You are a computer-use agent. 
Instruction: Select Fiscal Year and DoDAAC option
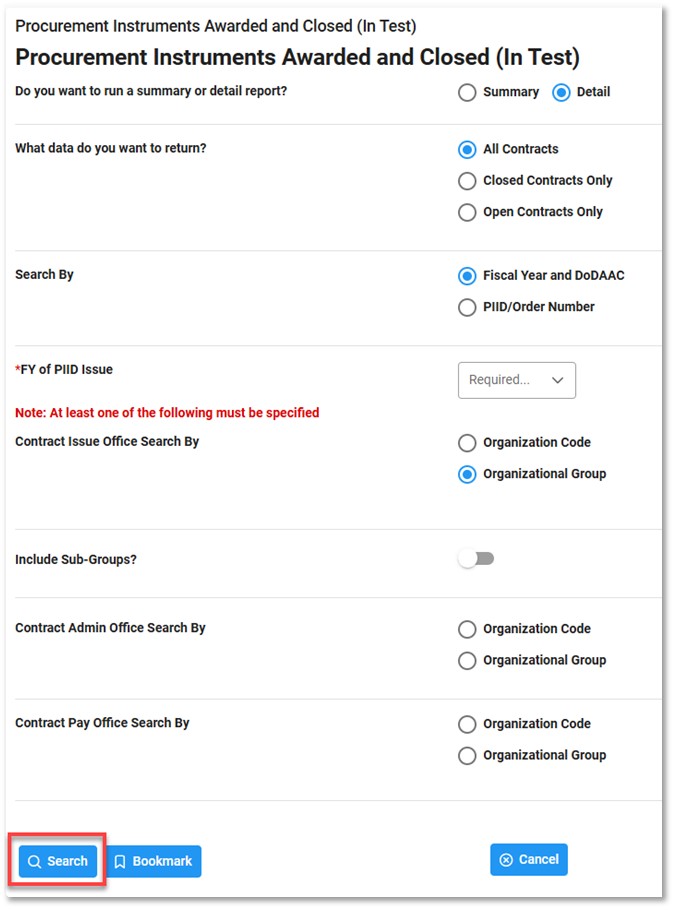pos(467,276)
